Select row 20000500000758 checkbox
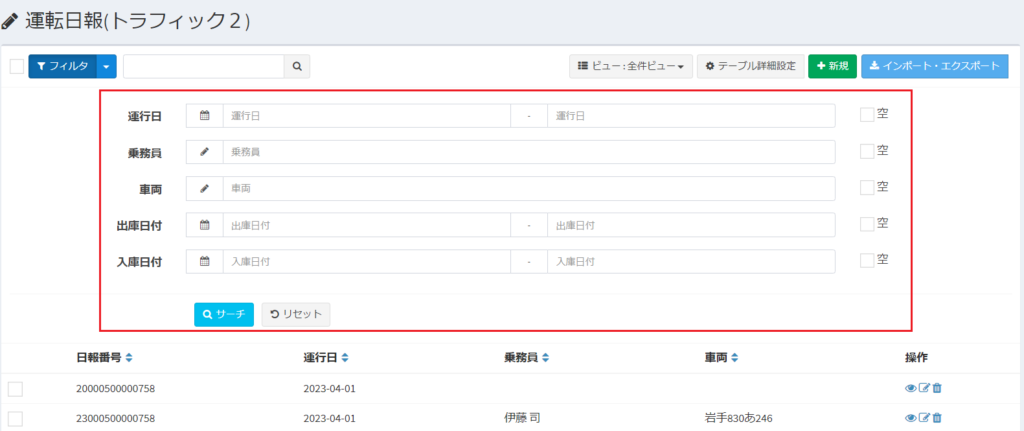Screen dimensions: 1024x431 pyautogui.click(x=15, y=389)
